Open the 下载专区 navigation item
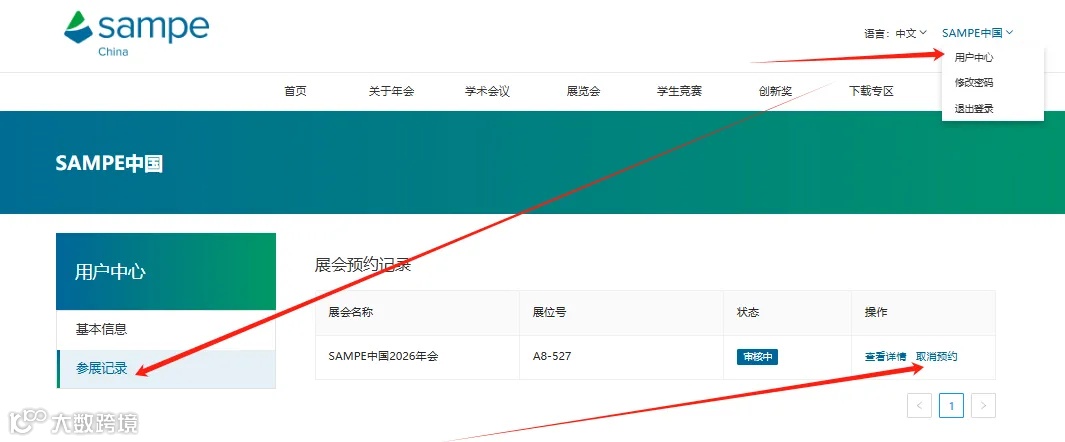 [871, 91]
